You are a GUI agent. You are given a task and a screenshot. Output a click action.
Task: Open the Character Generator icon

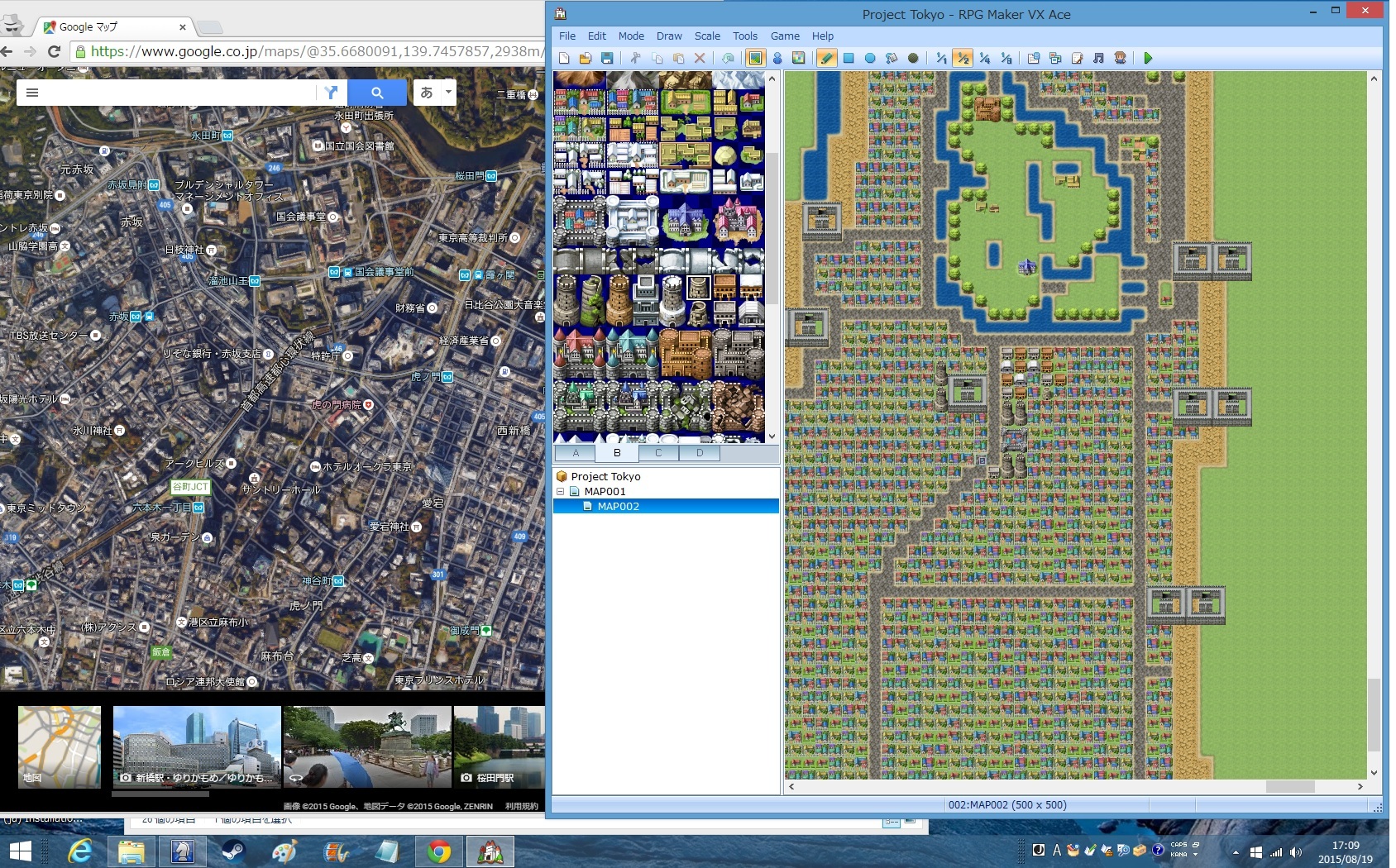pyautogui.click(x=1120, y=58)
